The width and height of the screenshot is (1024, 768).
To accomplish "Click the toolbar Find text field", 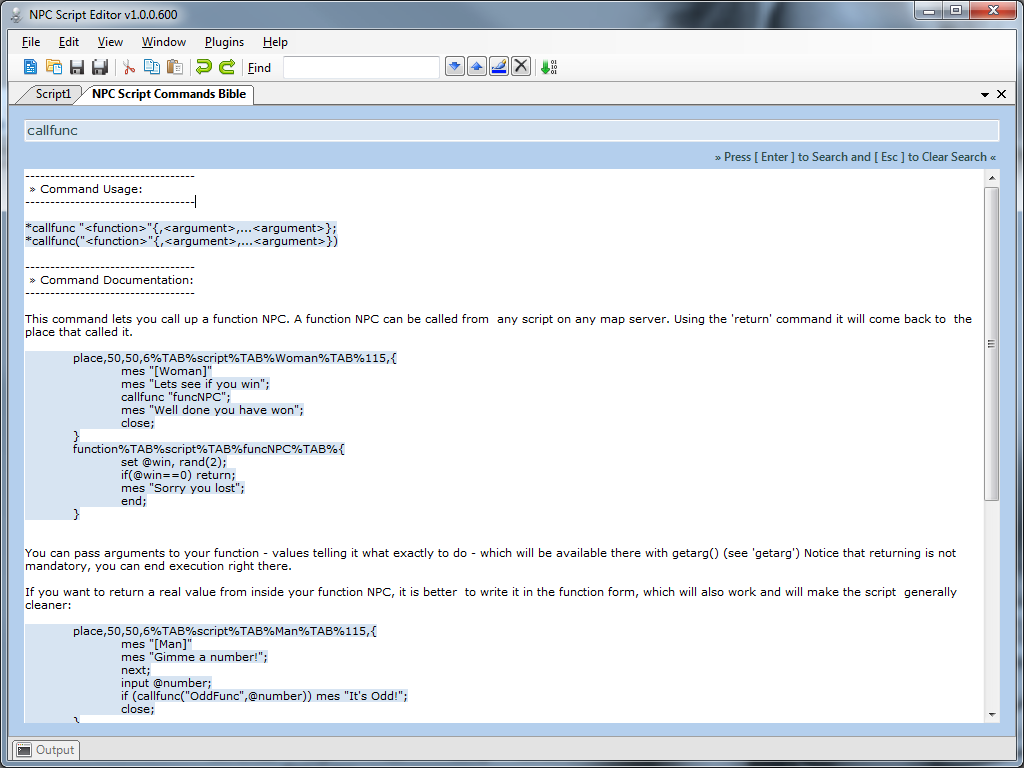I will point(361,67).
